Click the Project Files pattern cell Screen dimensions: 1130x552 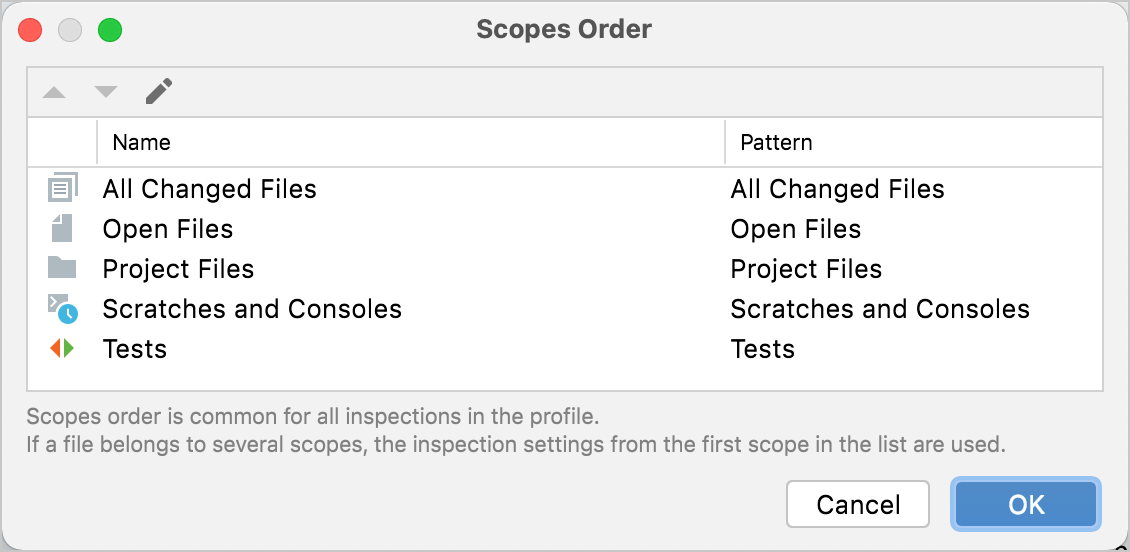tap(806, 269)
